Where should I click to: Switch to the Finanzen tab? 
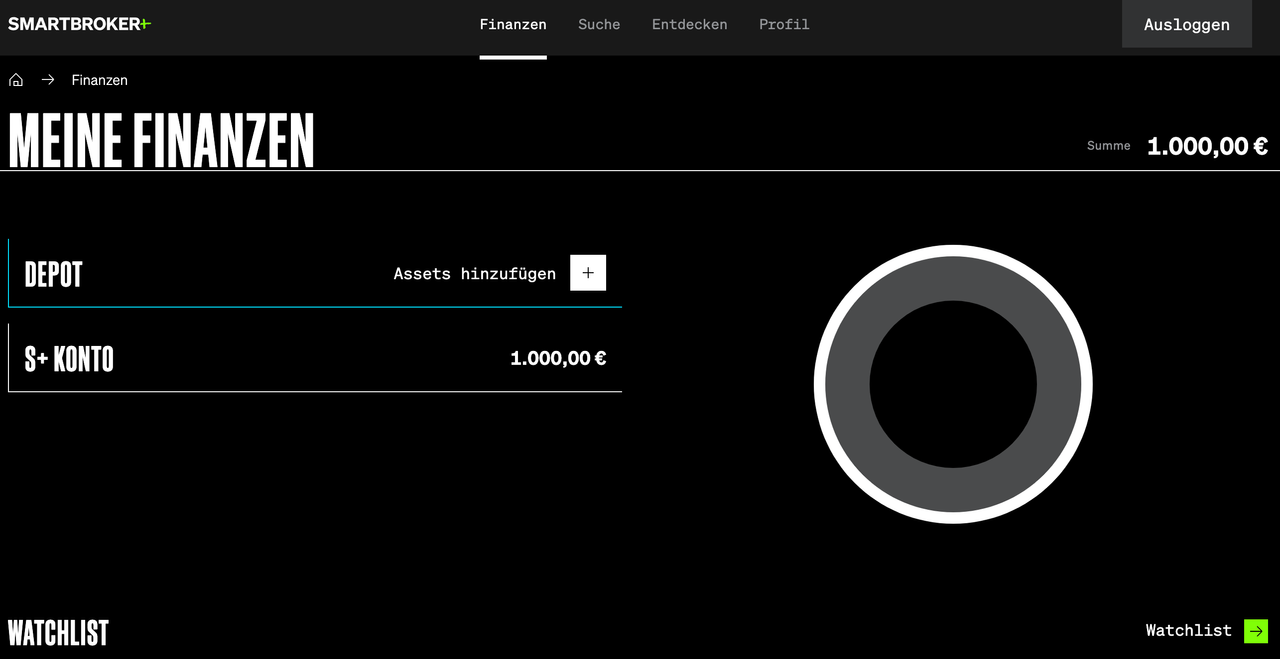(x=513, y=24)
